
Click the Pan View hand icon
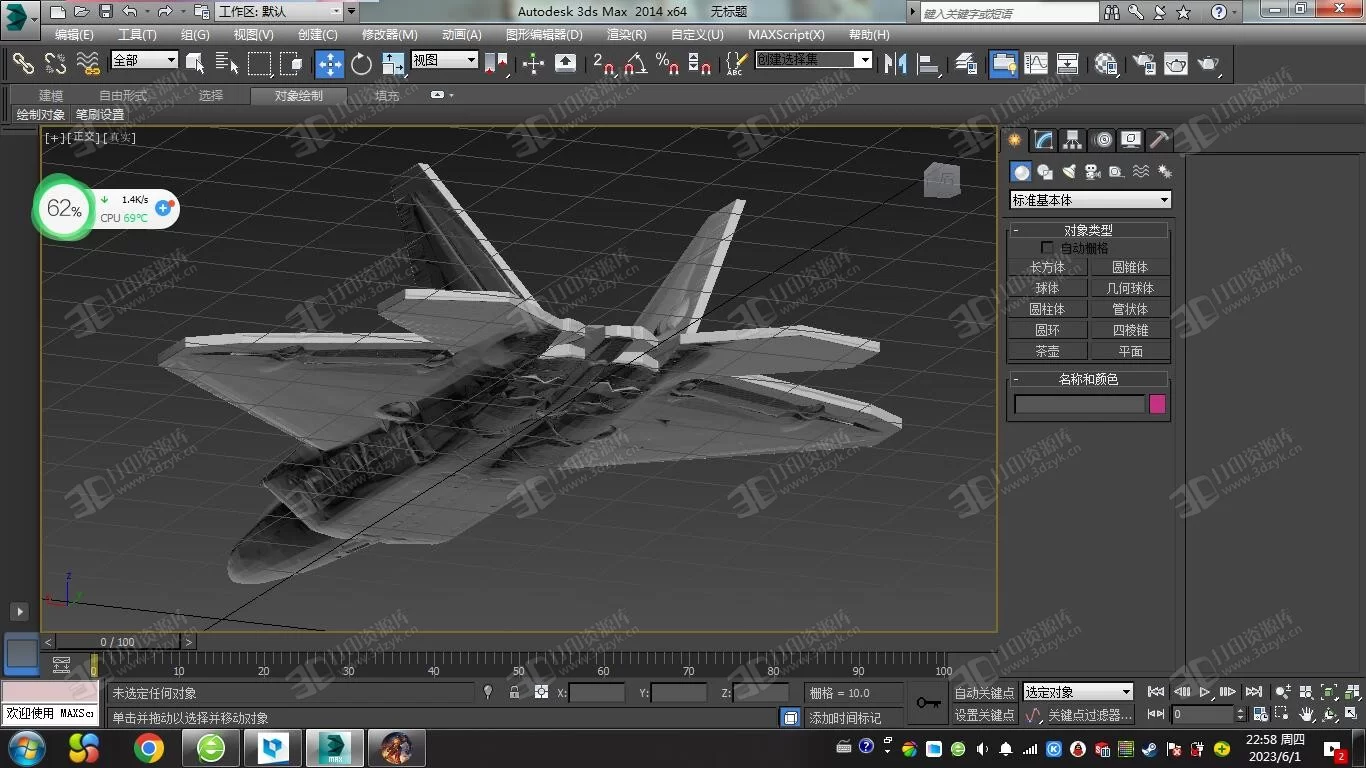(x=1307, y=714)
